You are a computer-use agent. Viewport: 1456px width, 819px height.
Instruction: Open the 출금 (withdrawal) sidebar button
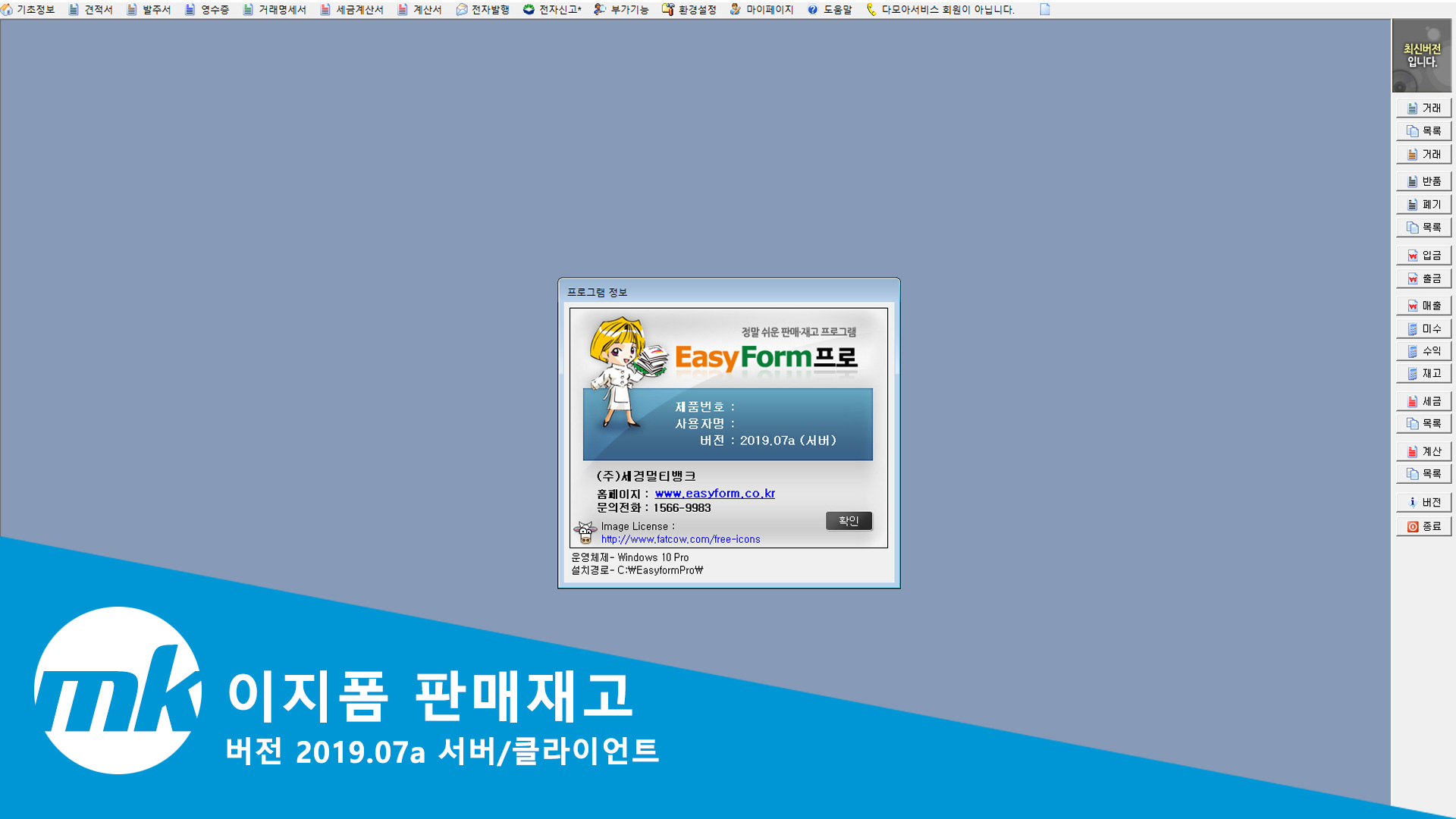click(x=1423, y=279)
